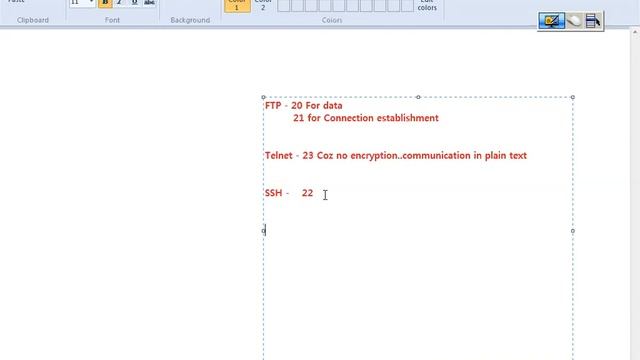Screen dimensions: 640x360
Task: Toggle Italic text formatting
Action: point(120,3)
